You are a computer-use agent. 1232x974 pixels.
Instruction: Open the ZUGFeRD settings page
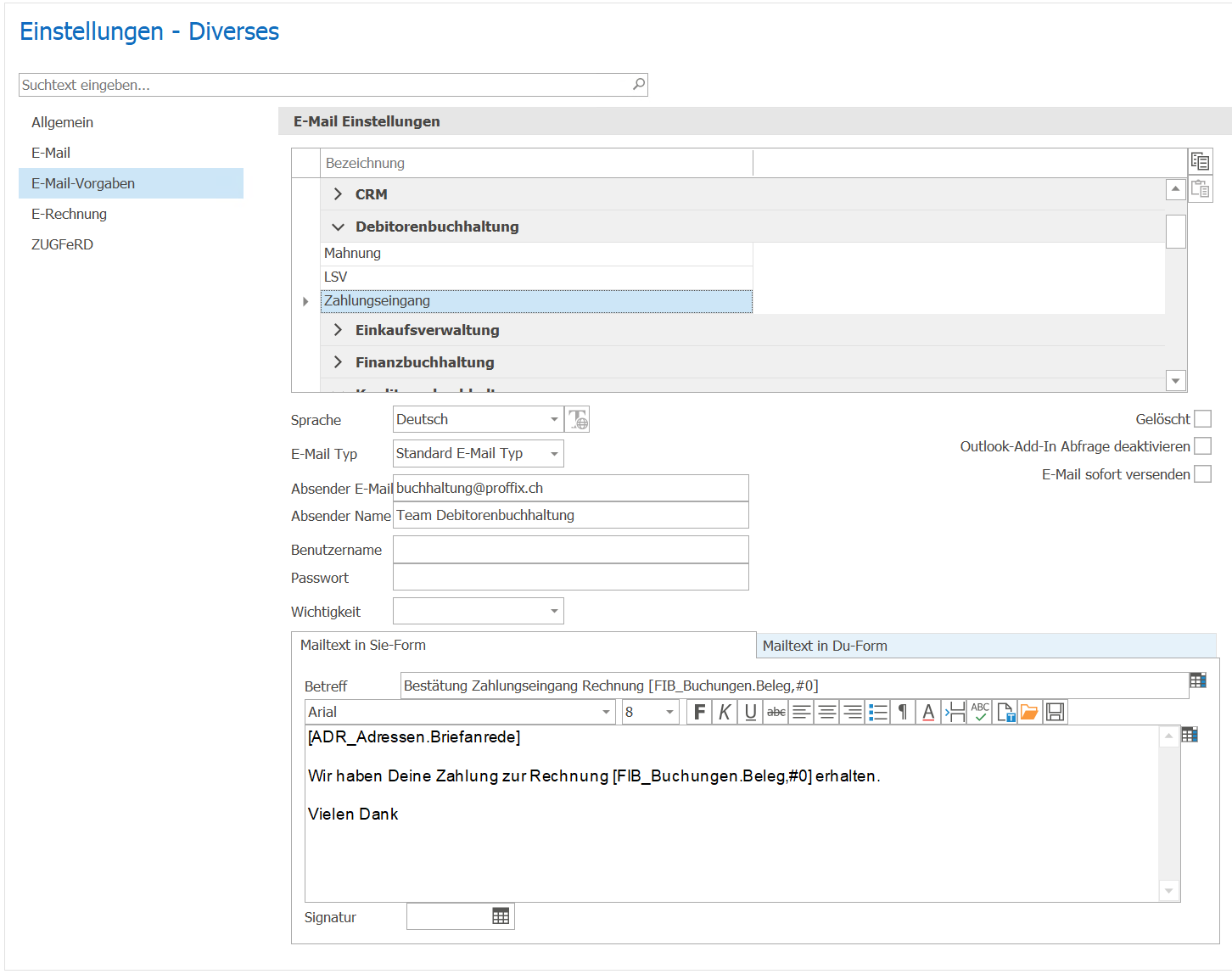coord(131,244)
